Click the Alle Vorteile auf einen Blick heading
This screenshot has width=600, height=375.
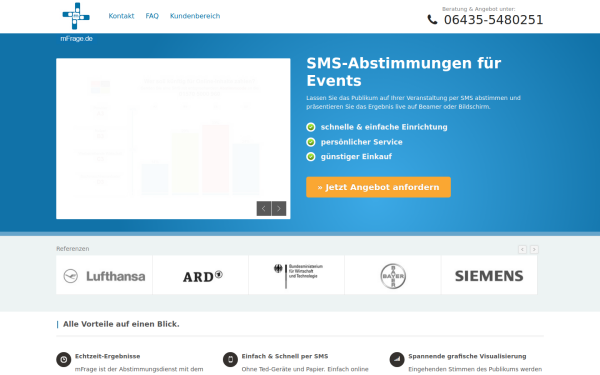click(121, 324)
